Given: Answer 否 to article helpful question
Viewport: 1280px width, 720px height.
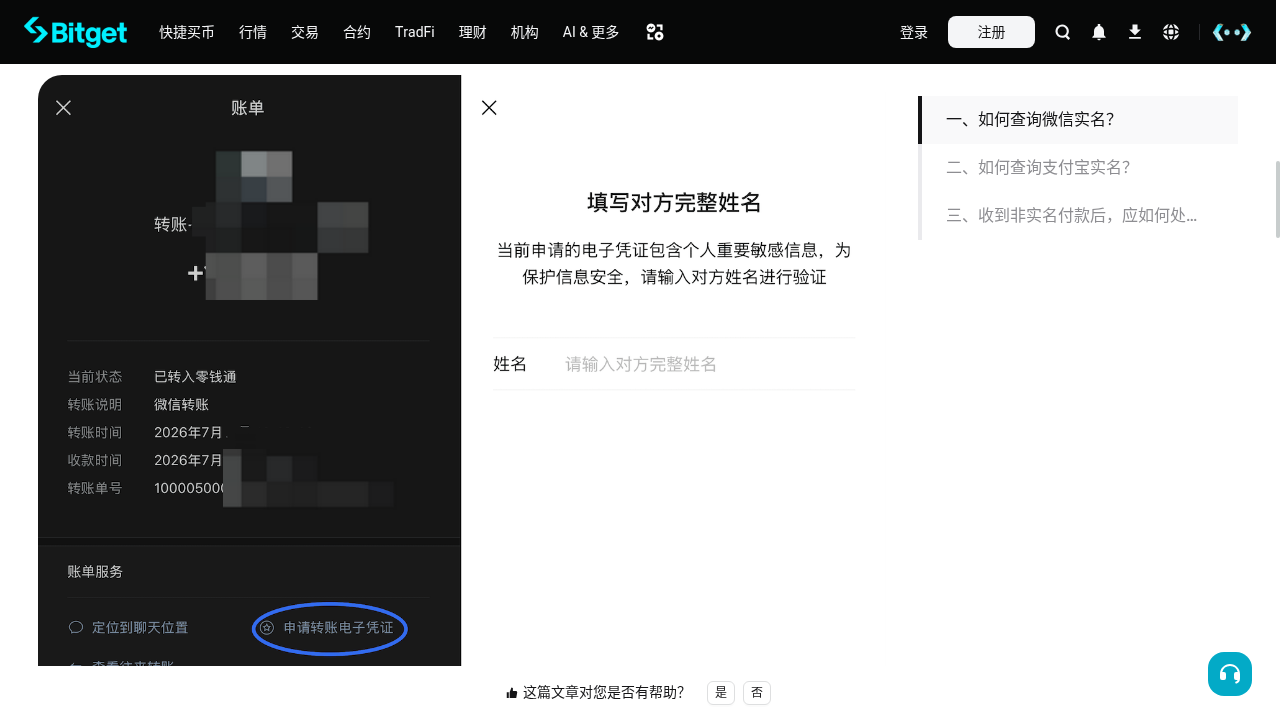Looking at the screenshot, I should click(x=757, y=692).
